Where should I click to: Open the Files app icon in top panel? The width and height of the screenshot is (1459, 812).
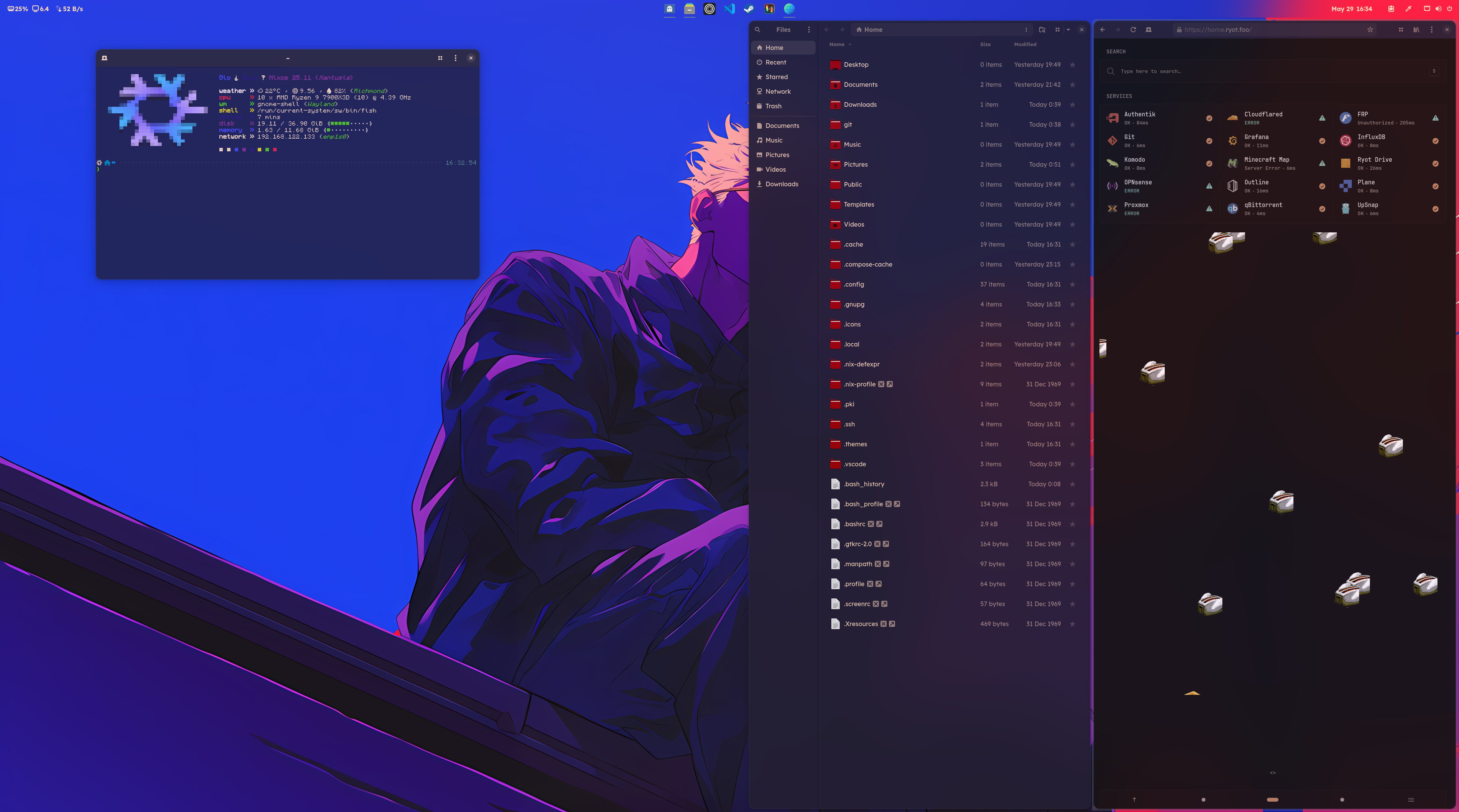[x=689, y=8]
